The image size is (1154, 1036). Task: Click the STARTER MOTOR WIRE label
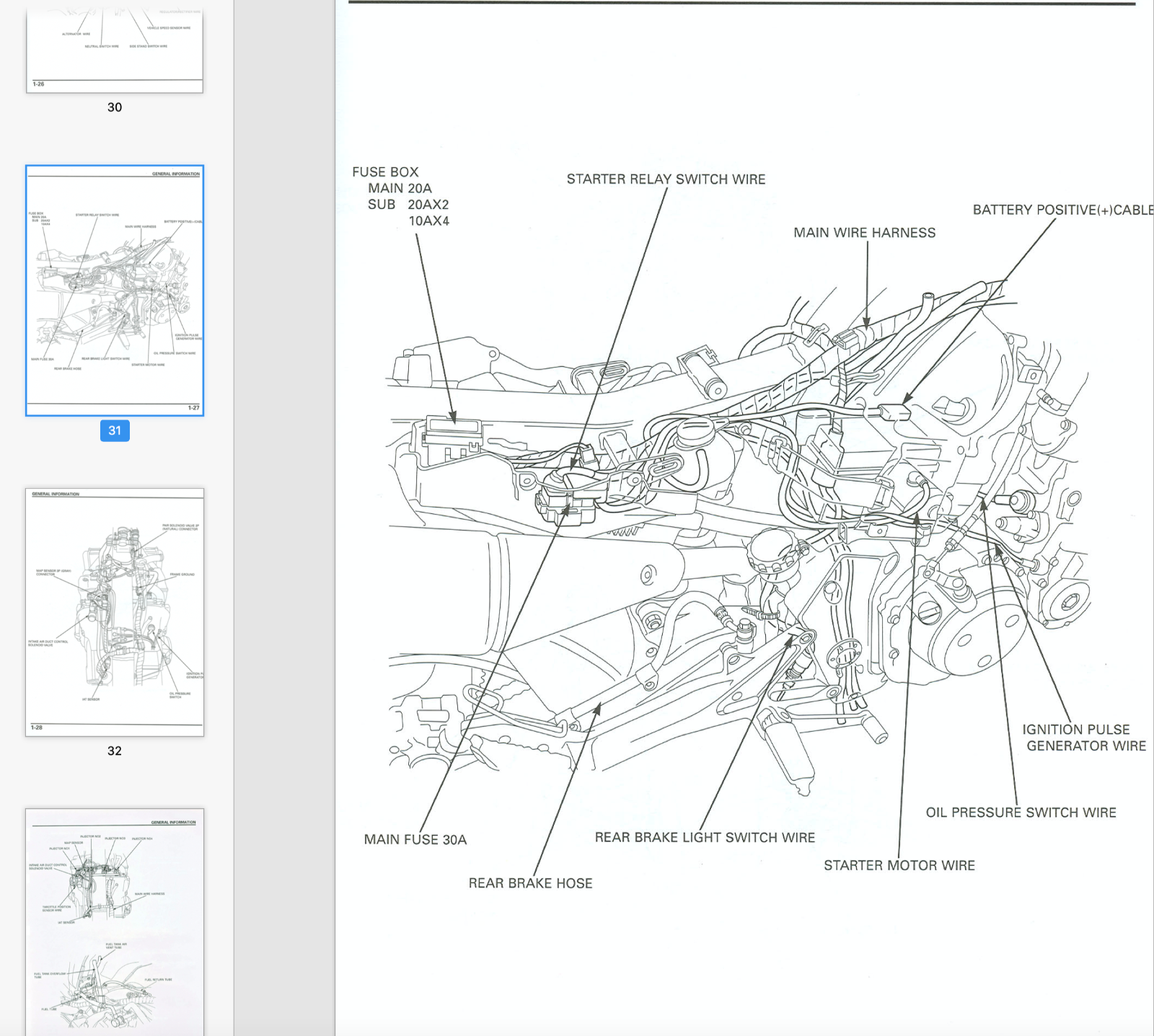(899, 865)
